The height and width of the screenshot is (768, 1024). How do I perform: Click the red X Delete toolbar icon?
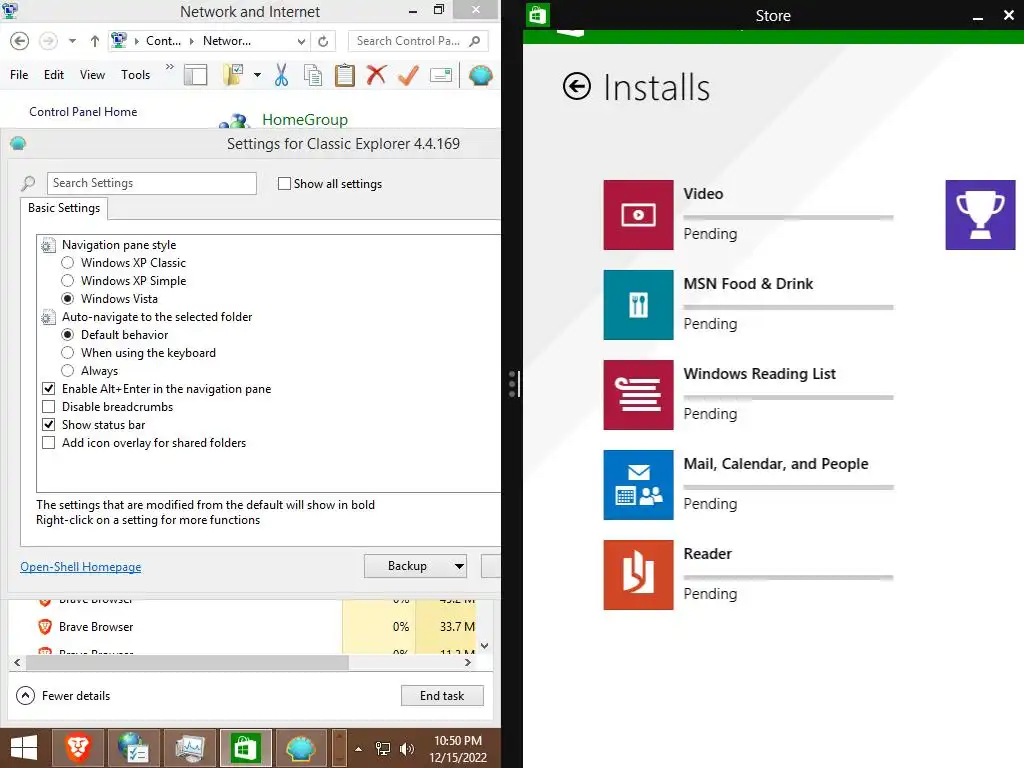click(376, 75)
